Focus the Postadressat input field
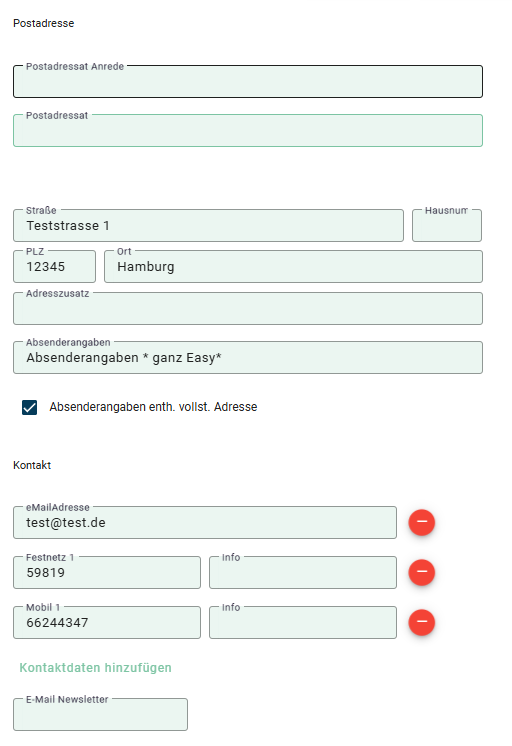This screenshot has height=746, width=512. point(248,130)
